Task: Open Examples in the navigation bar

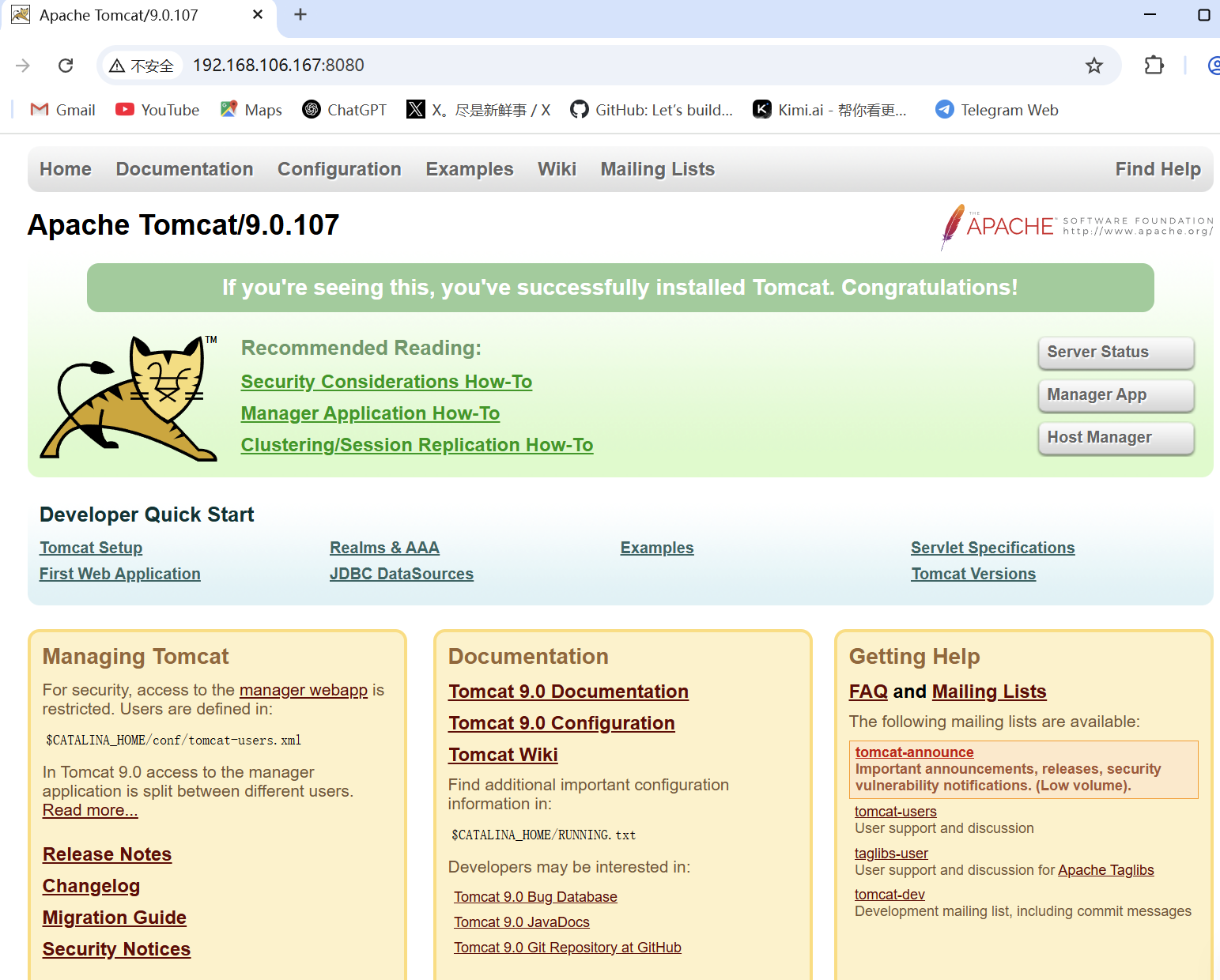Action: tap(470, 169)
